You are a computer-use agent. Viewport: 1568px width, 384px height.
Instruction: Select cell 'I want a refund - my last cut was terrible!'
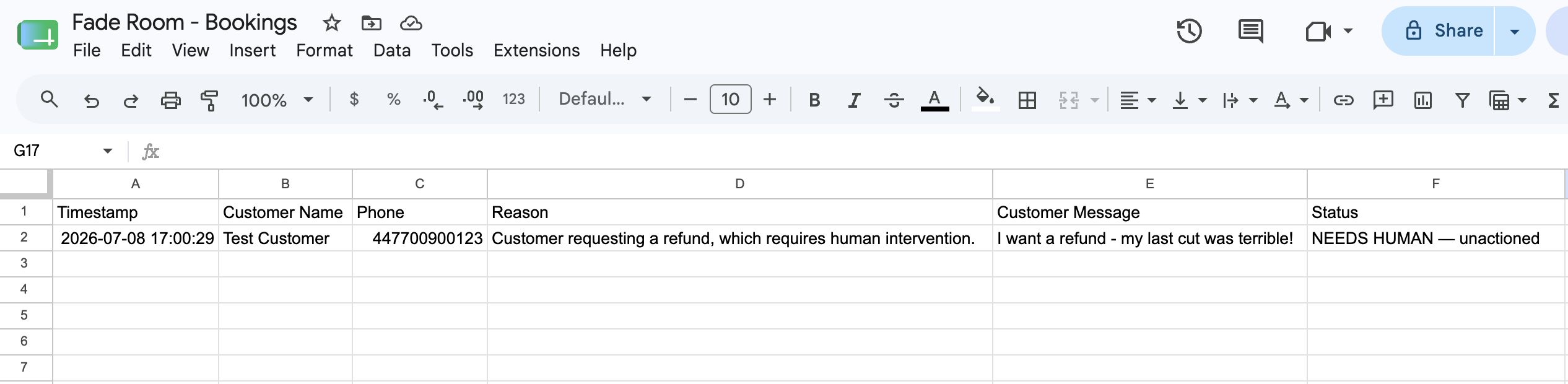[x=1149, y=238]
